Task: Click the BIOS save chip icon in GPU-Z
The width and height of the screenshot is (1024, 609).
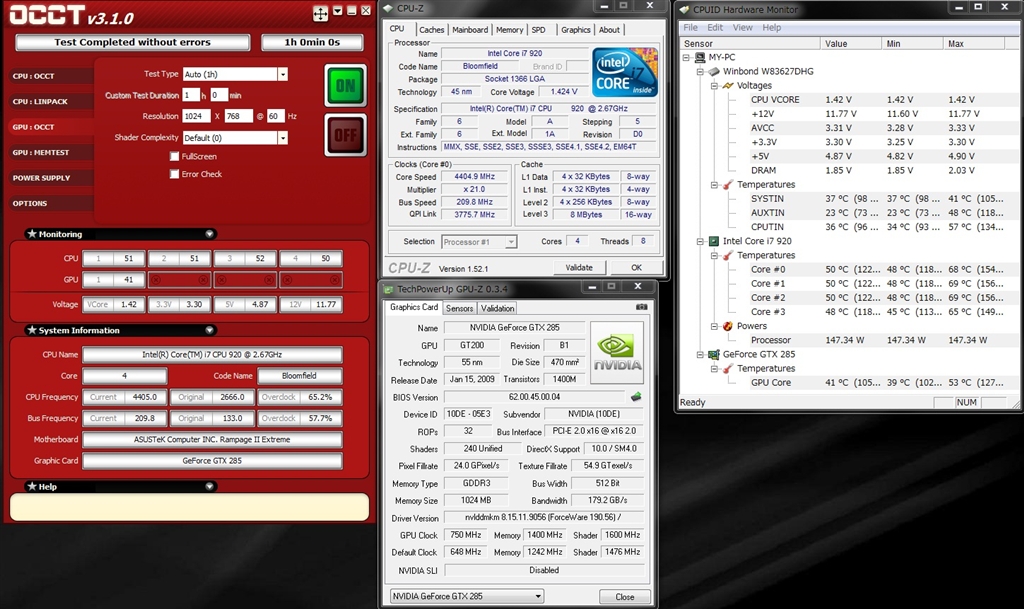Action: point(636,397)
